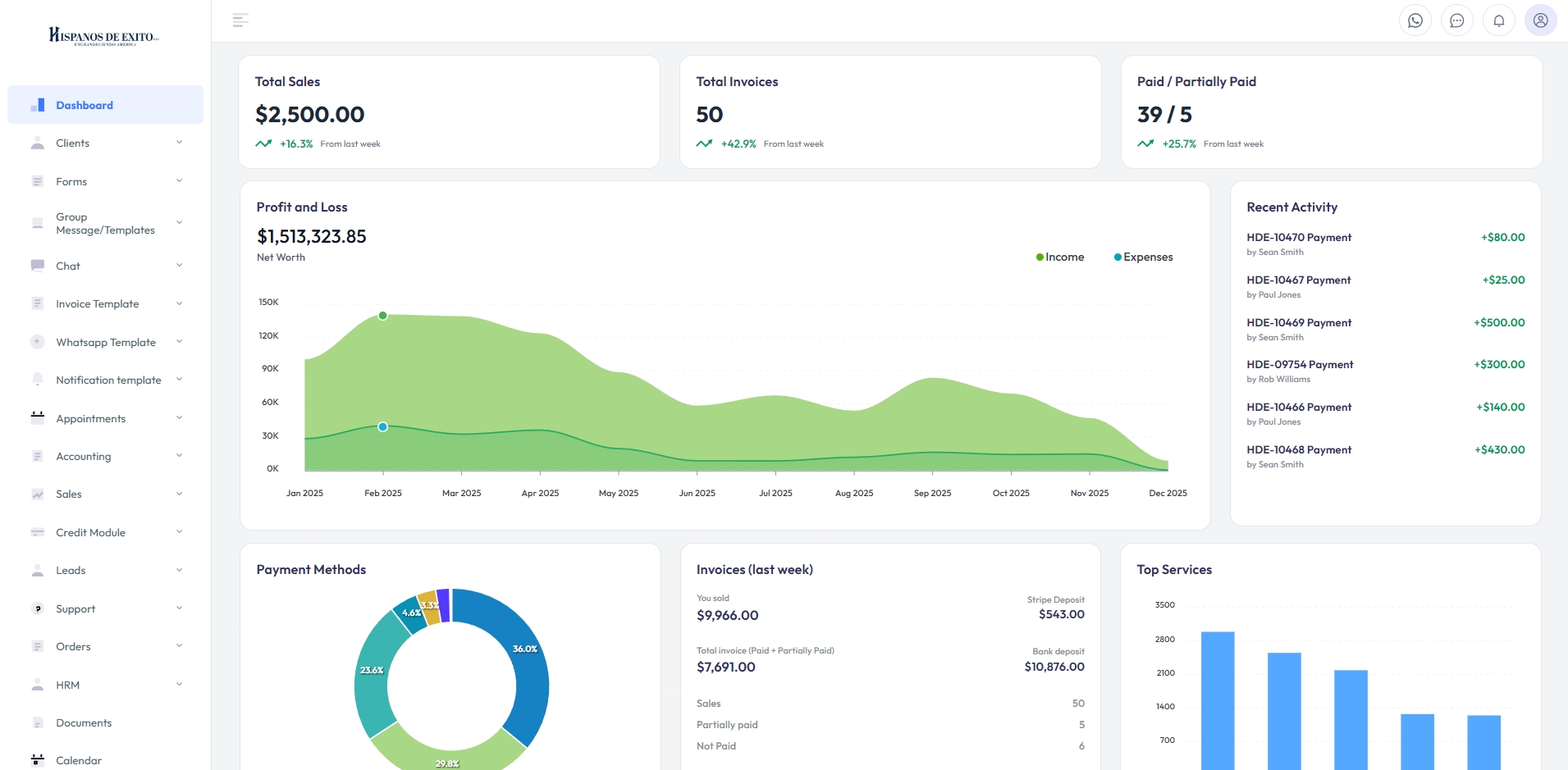Click the Calendar icon in sidebar
1568x770 pixels.
[38, 760]
